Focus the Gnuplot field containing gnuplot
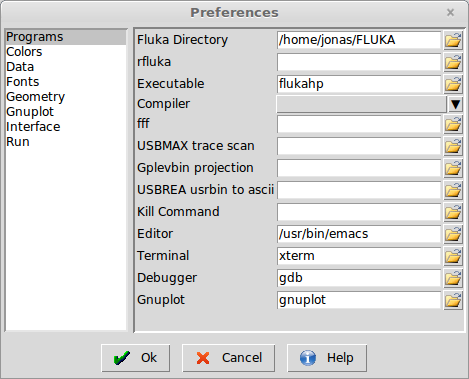Image resolution: width=469 pixels, height=379 pixels. click(359, 300)
